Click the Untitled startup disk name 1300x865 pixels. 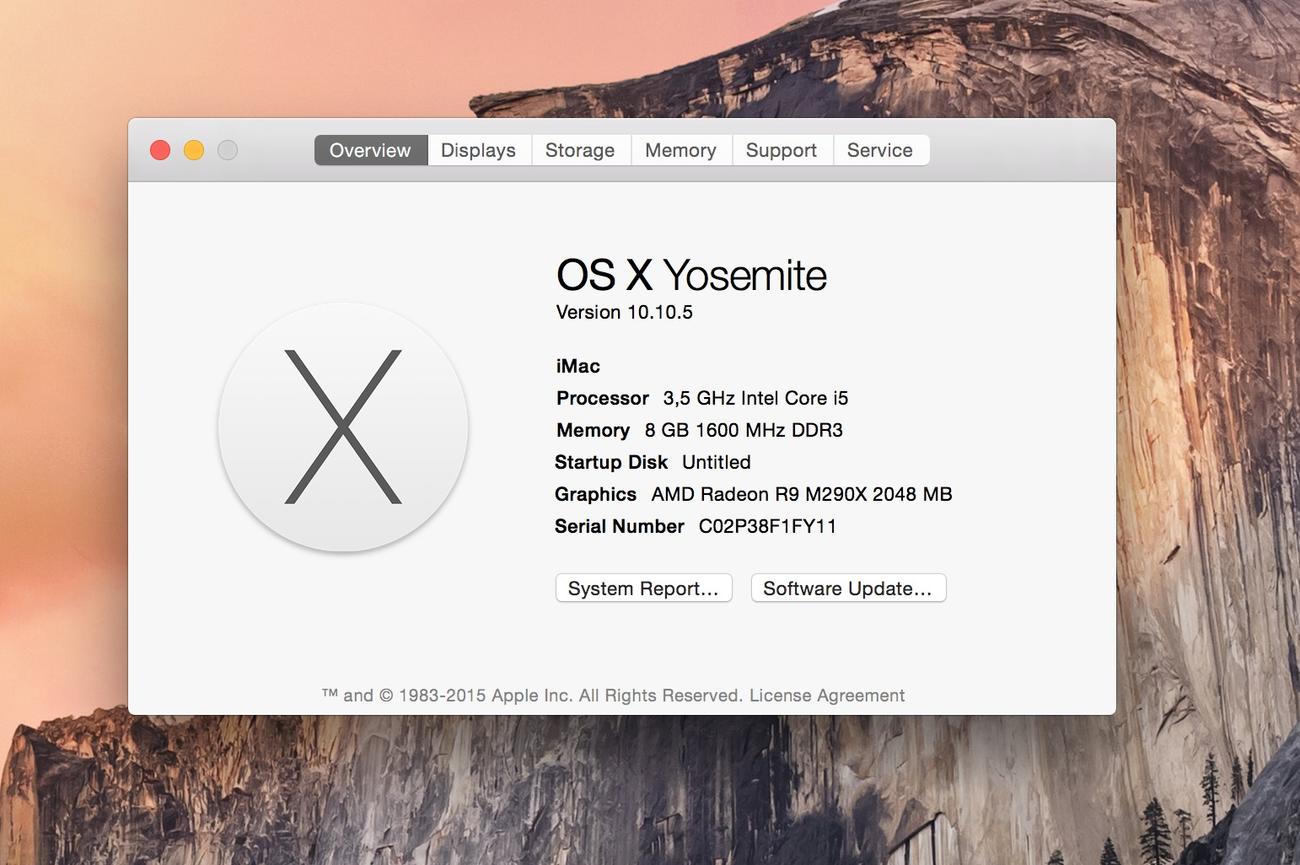716,462
